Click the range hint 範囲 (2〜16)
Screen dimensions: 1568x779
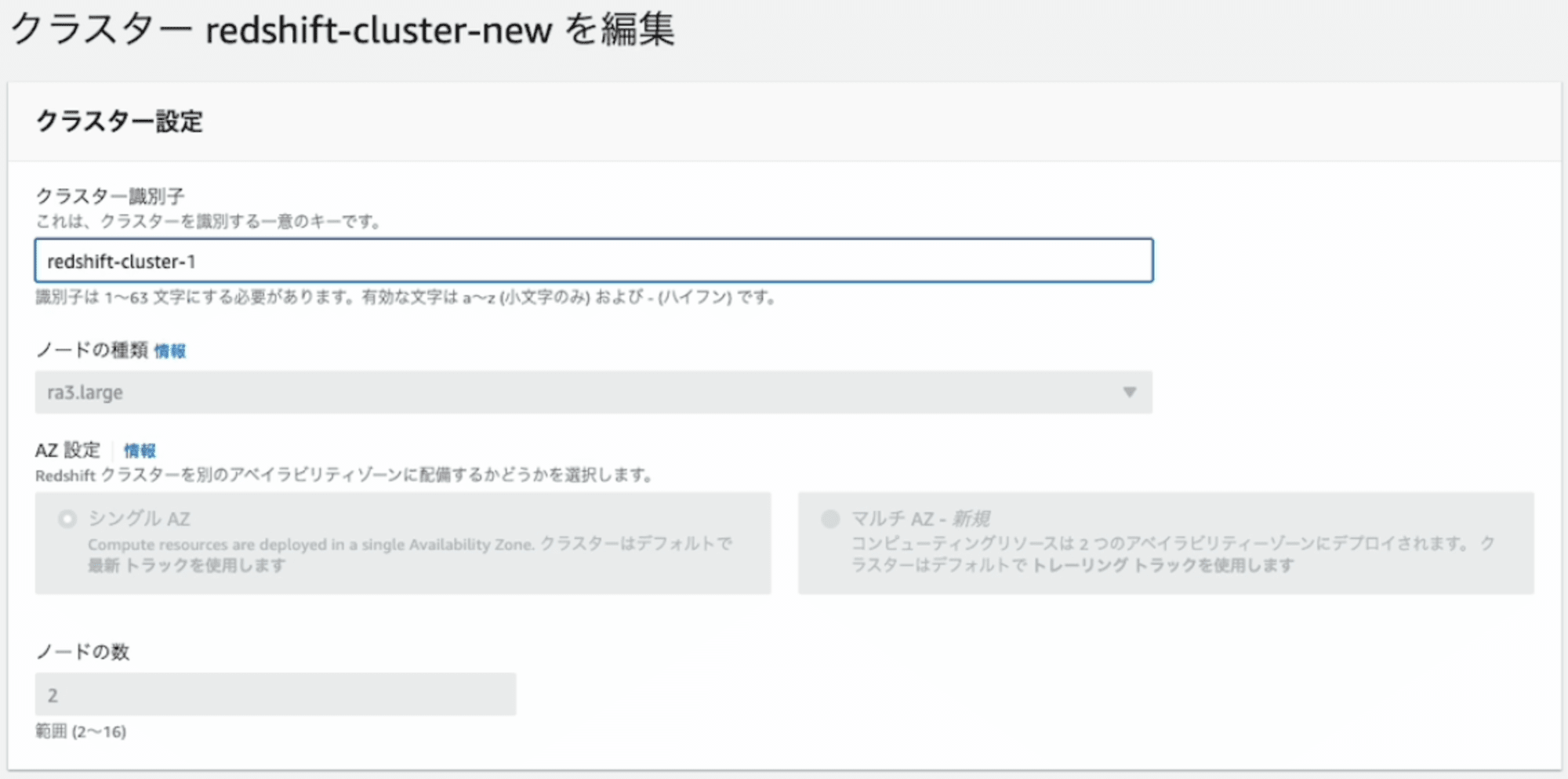pyautogui.click(x=81, y=731)
